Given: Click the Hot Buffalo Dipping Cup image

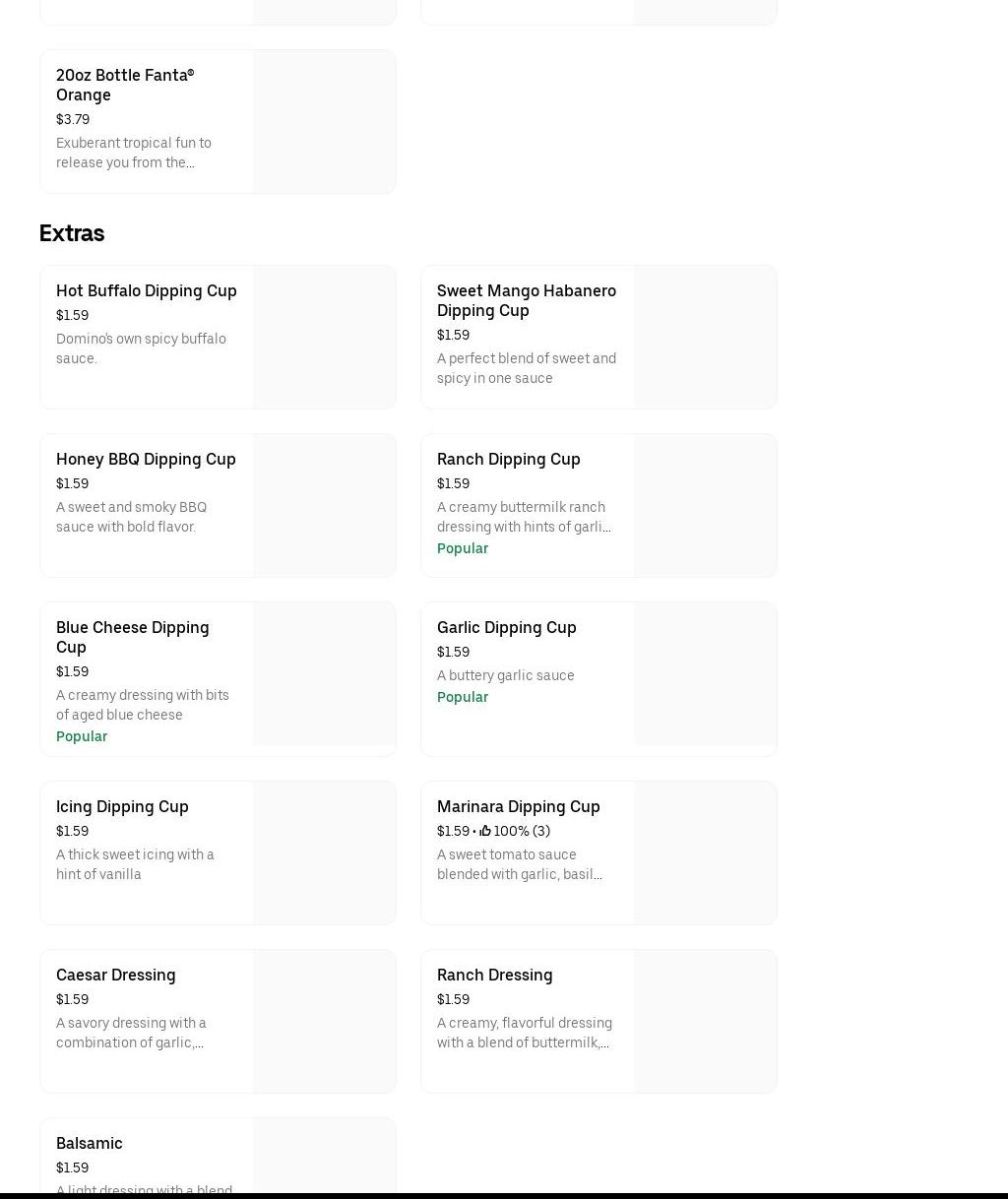Looking at the screenshot, I should point(324,337).
